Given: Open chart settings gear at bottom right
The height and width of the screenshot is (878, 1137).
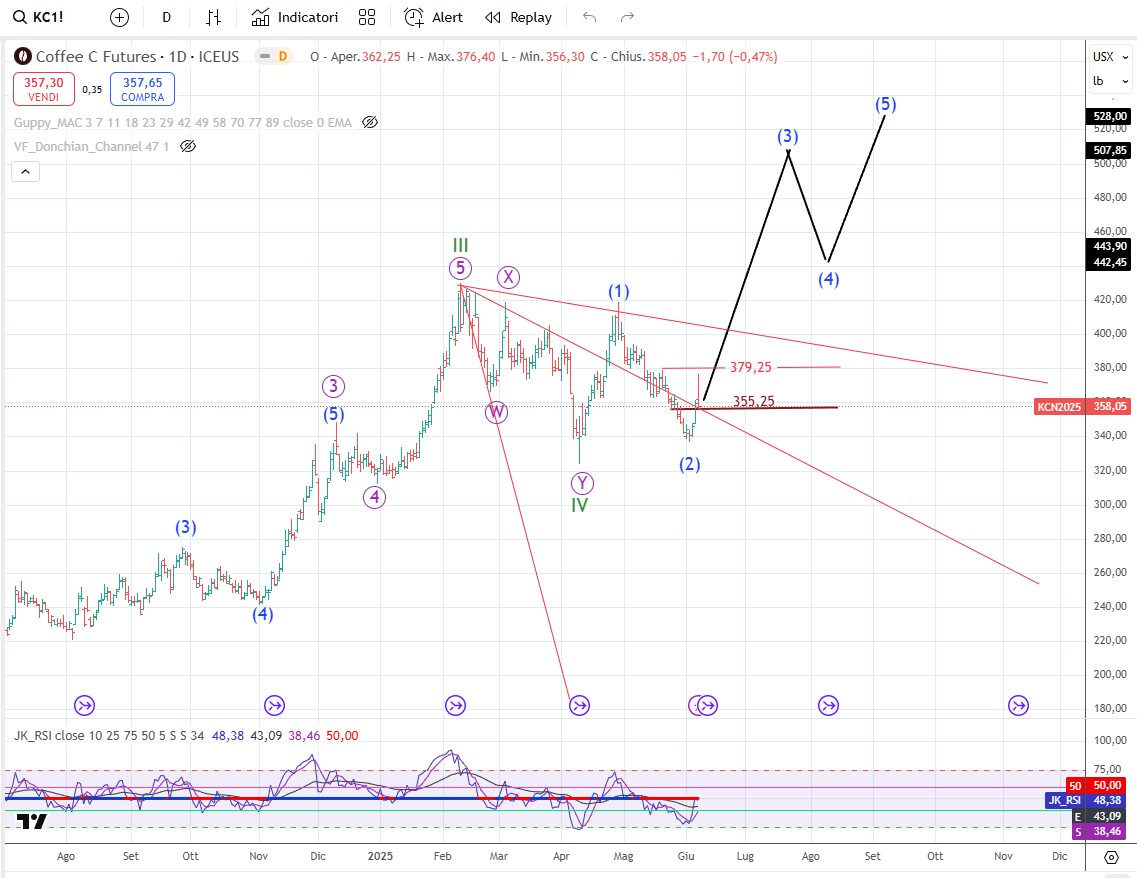Looking at the screenshot, I should click(1110, 857).
